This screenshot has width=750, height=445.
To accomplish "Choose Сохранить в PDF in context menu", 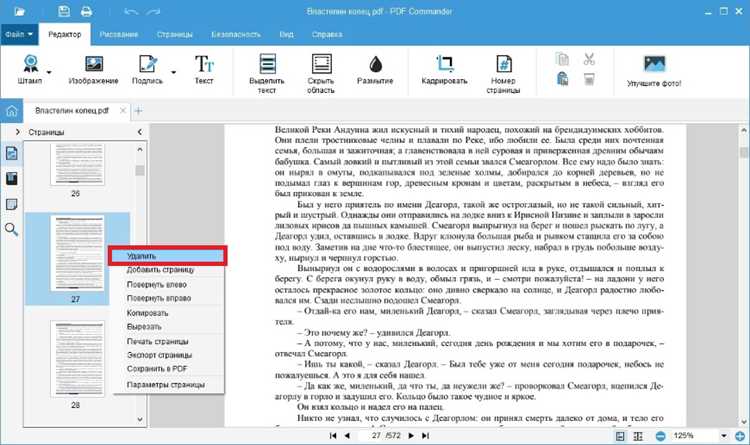I will tap(167, 368).
